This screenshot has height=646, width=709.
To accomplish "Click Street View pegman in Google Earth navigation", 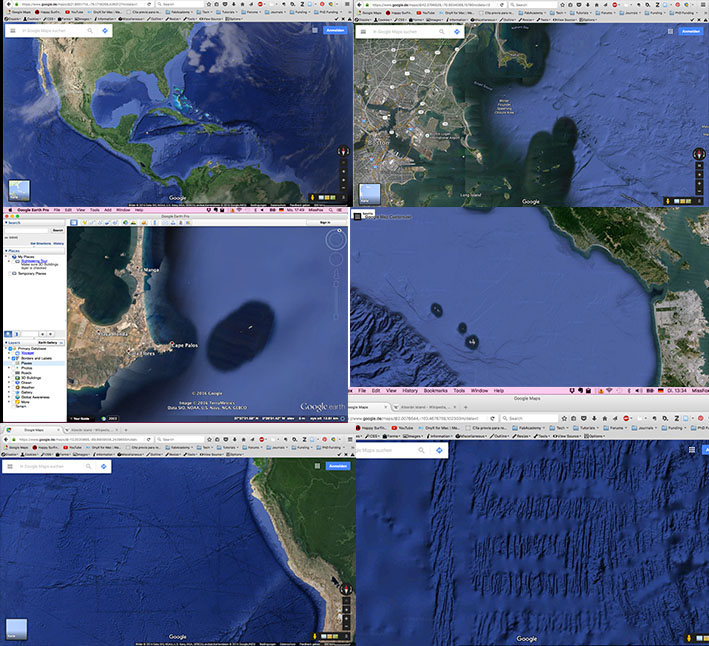I will click(x=336, y=274).
